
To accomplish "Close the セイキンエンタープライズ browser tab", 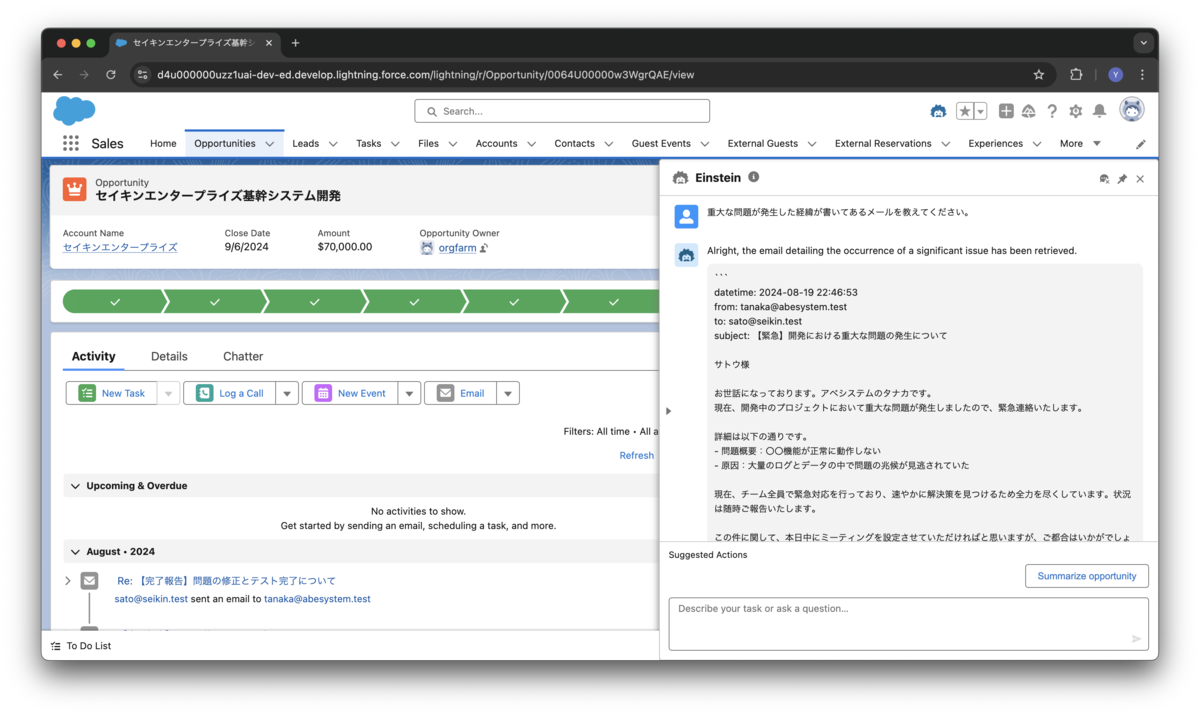I will 269,43.
